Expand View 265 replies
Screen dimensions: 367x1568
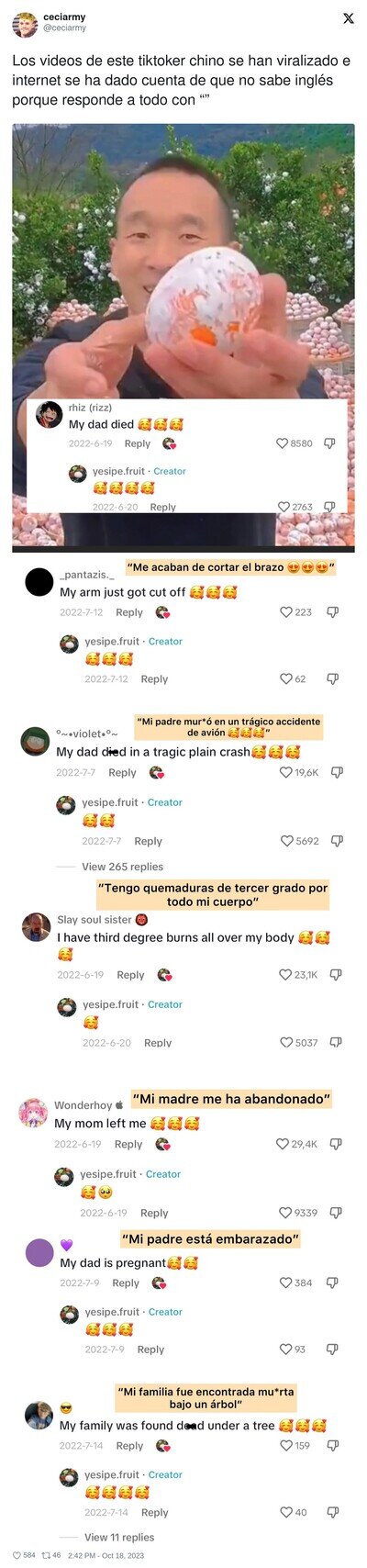coord(122,867)
